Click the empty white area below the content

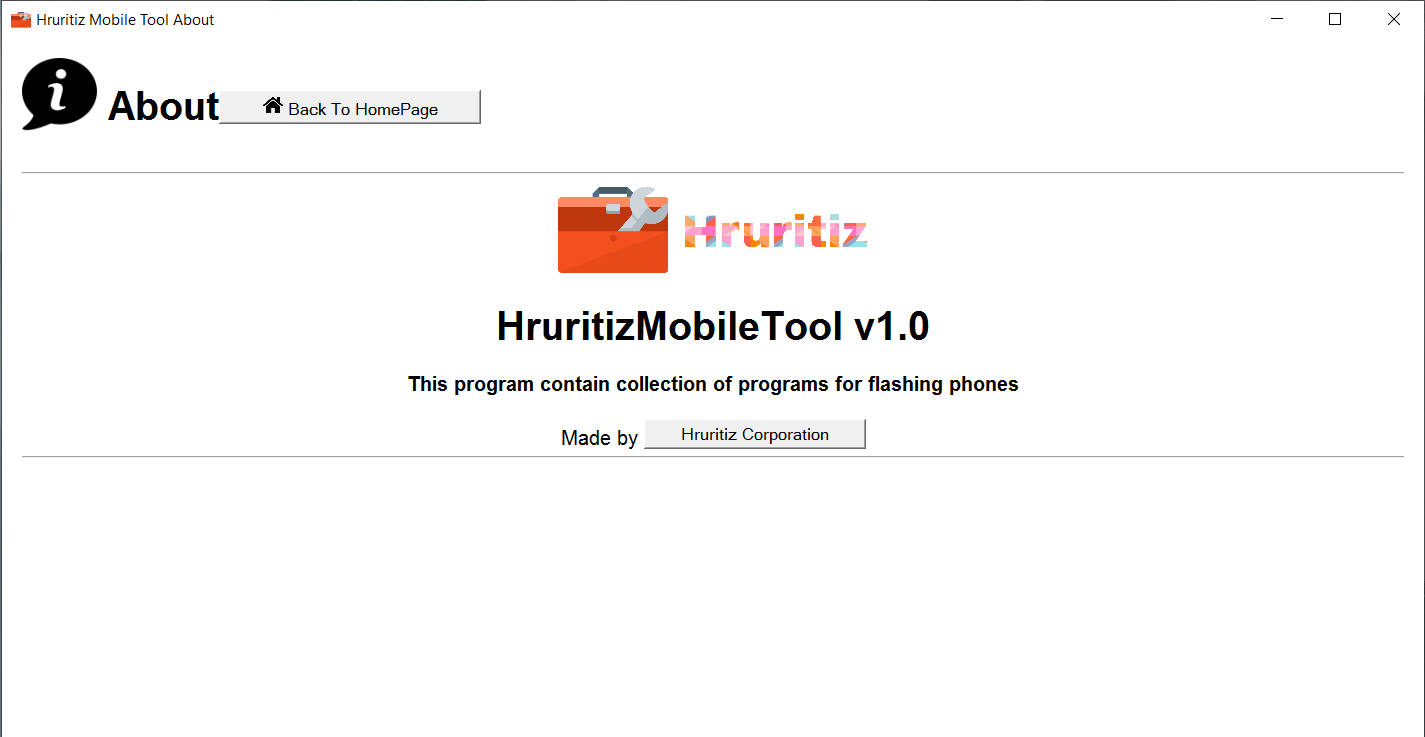713,600
